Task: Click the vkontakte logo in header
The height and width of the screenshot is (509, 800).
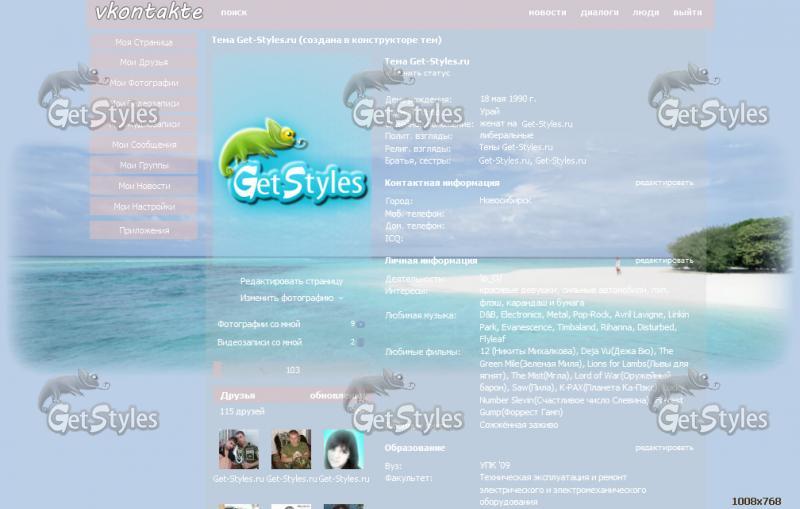Action: click(149, 12)
